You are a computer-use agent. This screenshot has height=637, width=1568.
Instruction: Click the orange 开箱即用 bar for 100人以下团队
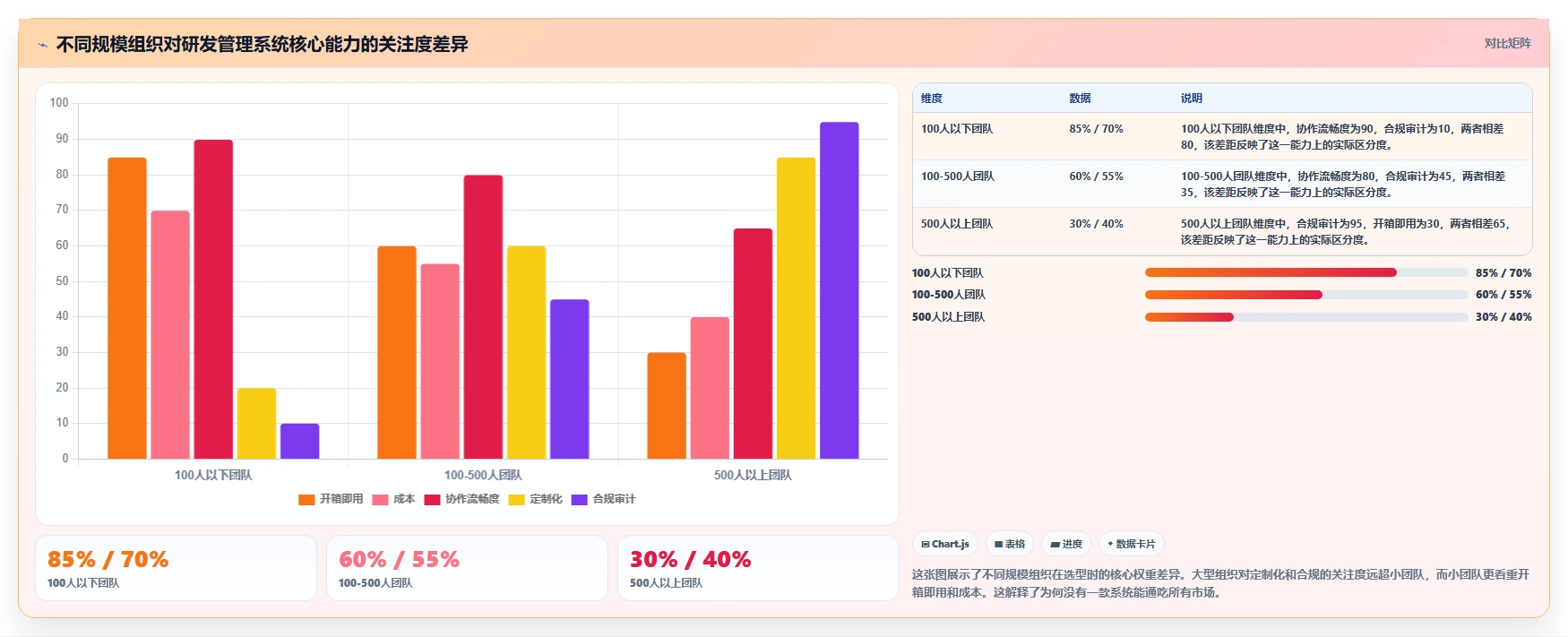[x=127, y=308]
